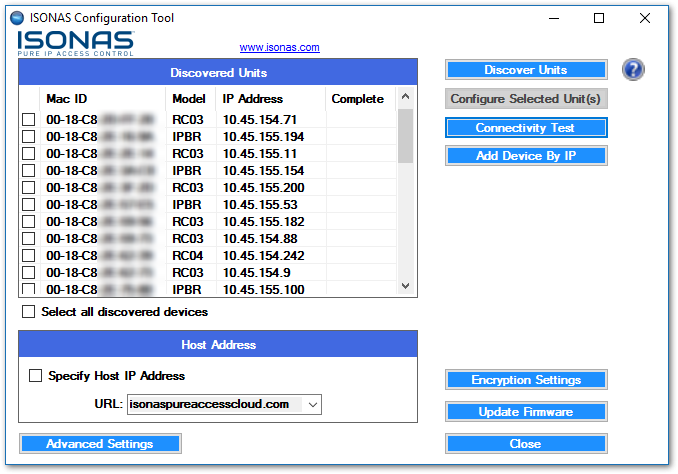Click the ISONAS app icon in title bar
This screenshot has height=474, width=678.
click(x=17, y=18)
